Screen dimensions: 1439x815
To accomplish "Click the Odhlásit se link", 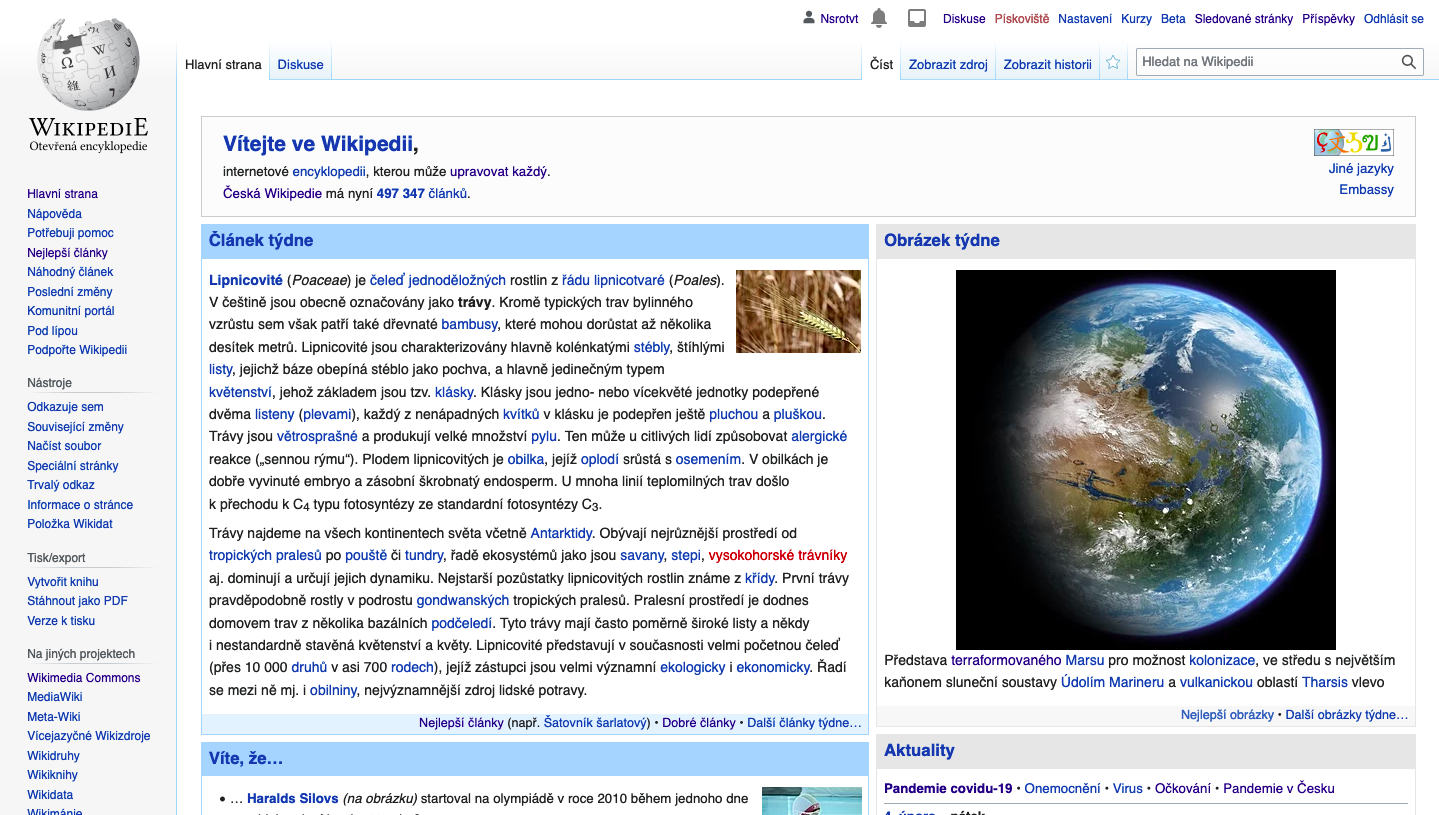I will click(1393, 19).
